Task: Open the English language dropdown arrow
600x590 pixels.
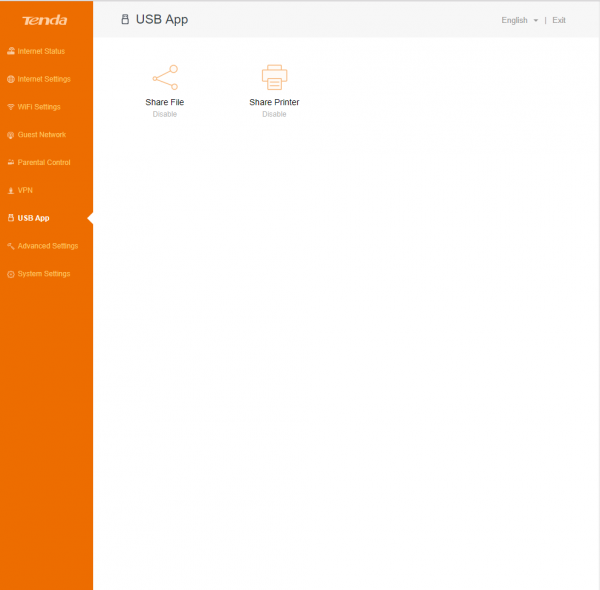Action: click(536, 20)
